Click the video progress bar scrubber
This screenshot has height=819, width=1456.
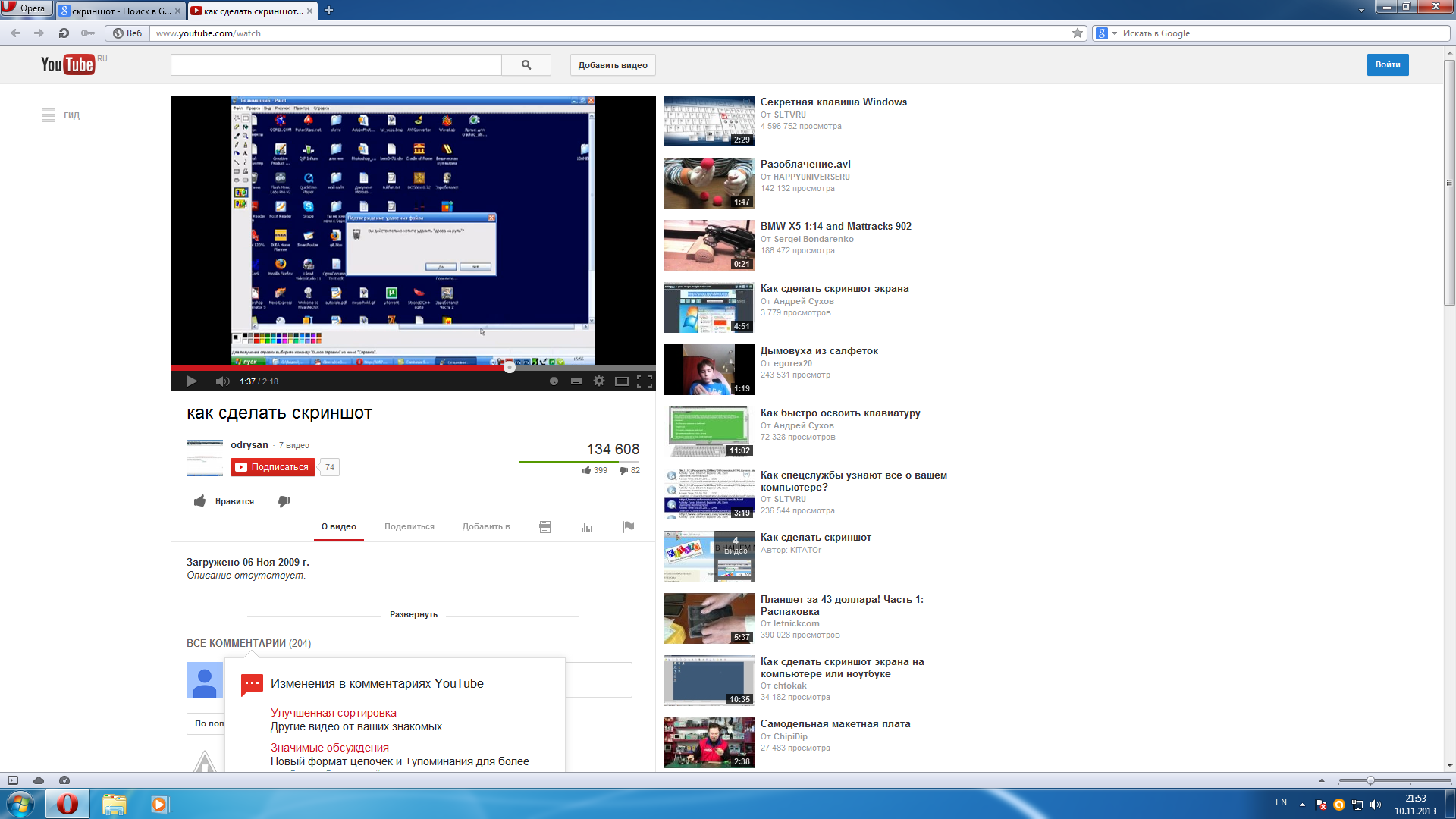510,367
